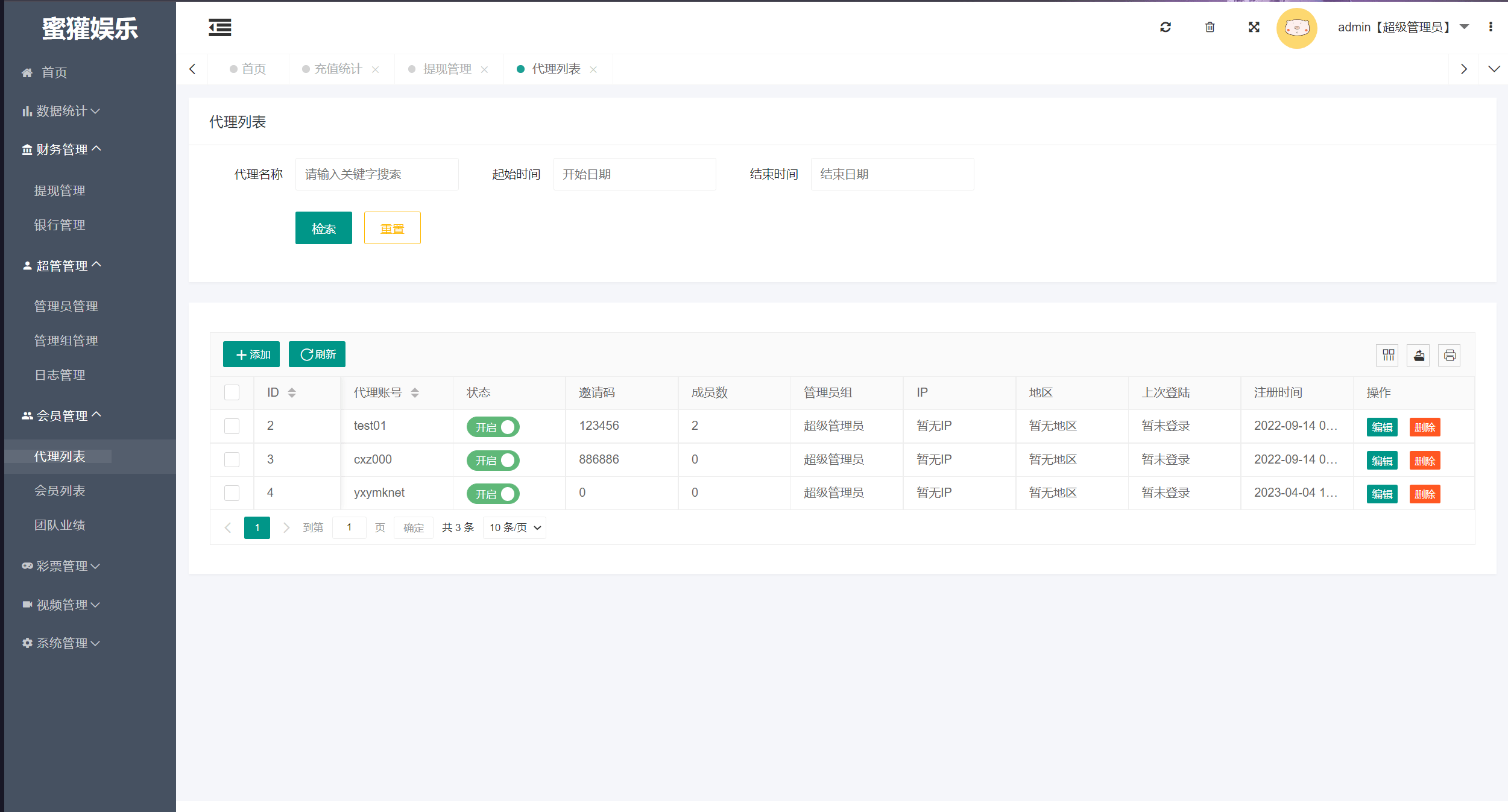Image resolution: width=1508 pixels, height=812 pixels.
Task: Close the 充值统计 tab
Action: point(376,69)
